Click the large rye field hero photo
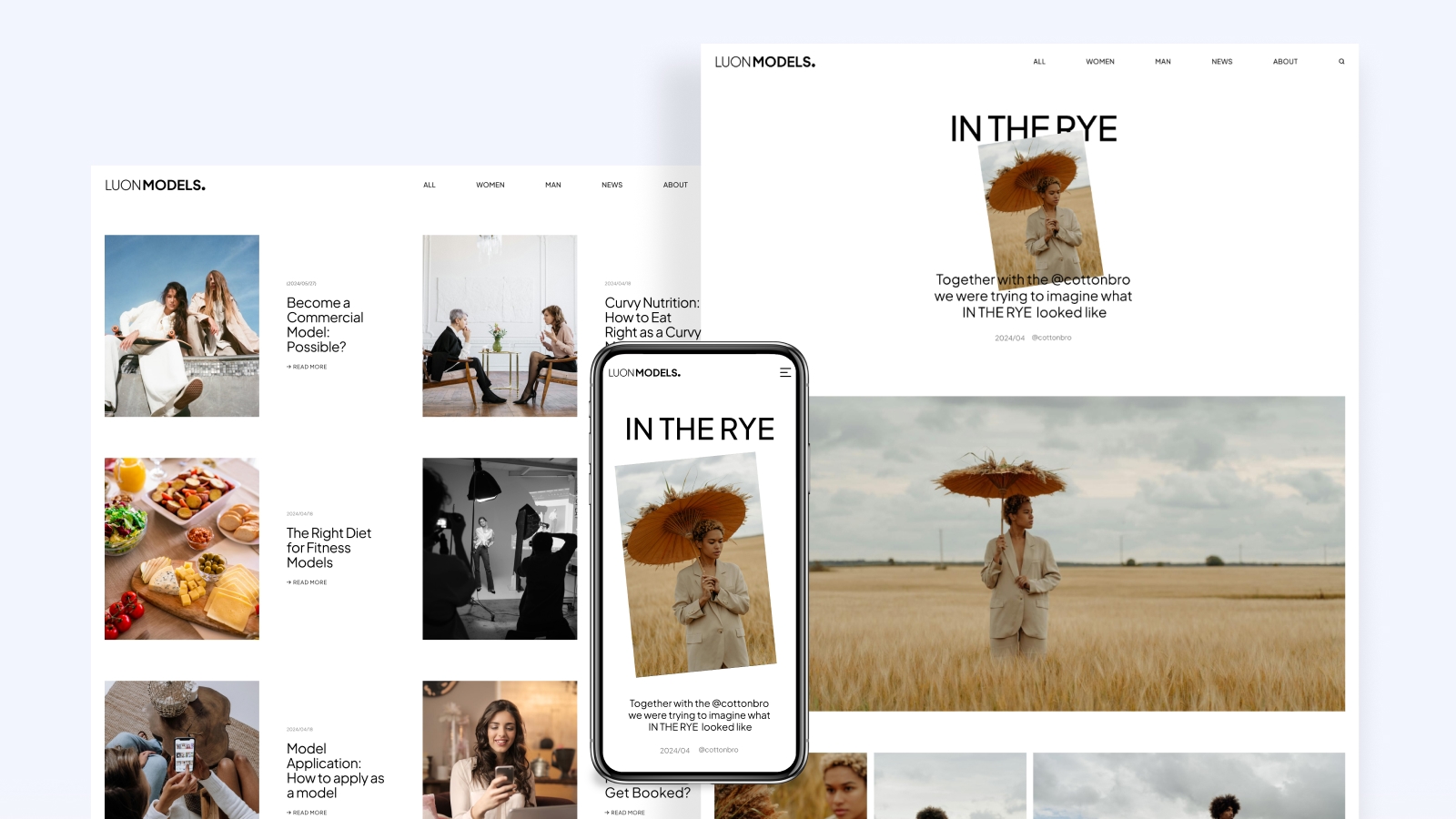The height and width of the screenshot is (819, 1456). tap(1077, 553)
